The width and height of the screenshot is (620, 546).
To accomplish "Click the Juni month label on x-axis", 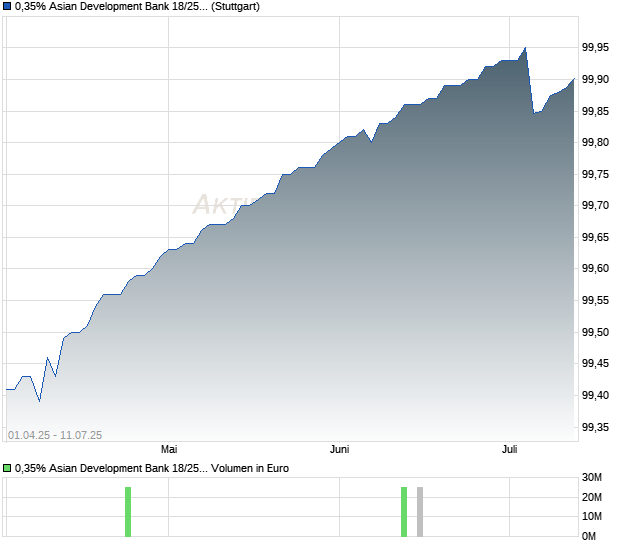I will (339, 449).
